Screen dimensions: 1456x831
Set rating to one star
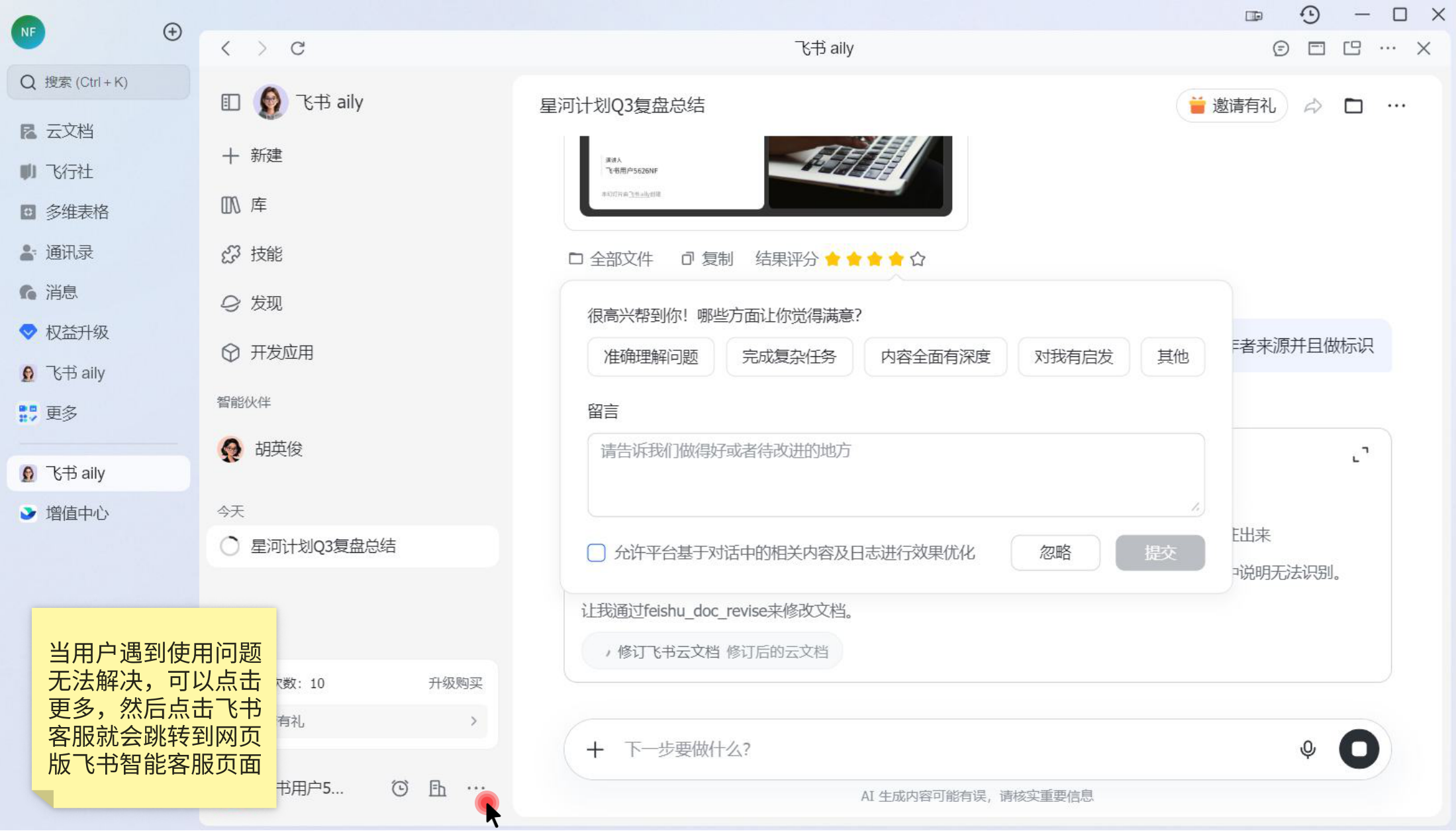(833, 259)
